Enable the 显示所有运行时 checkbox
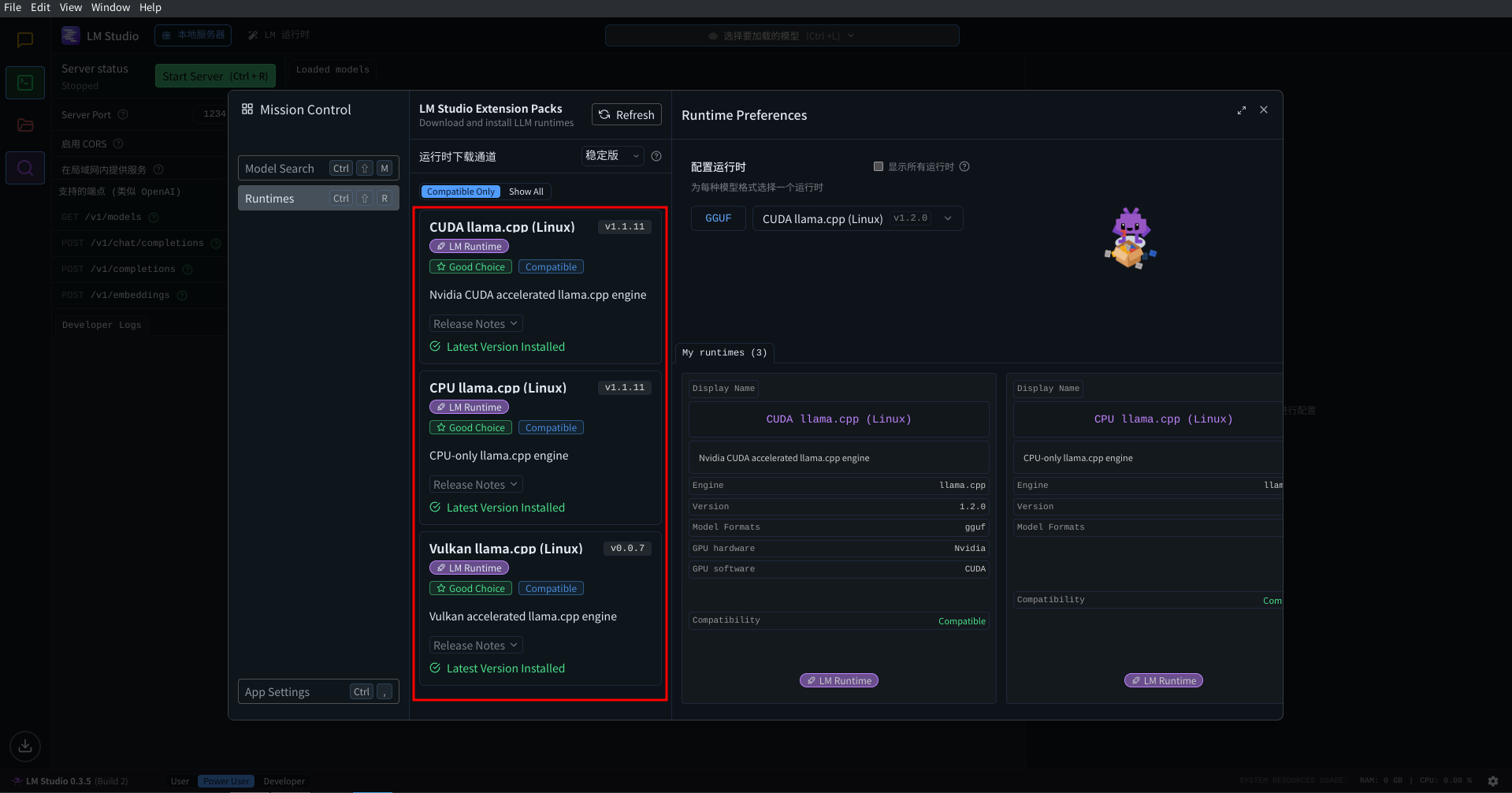This screenshot has height=793, width=1512. [879, 166]
